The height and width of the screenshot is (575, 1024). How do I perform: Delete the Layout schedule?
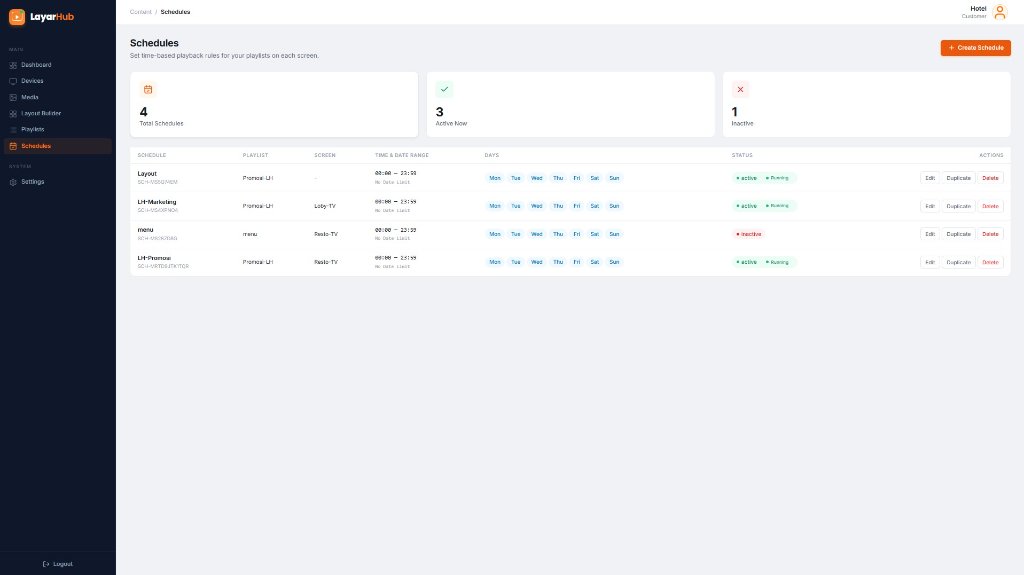tap(990, 178)
